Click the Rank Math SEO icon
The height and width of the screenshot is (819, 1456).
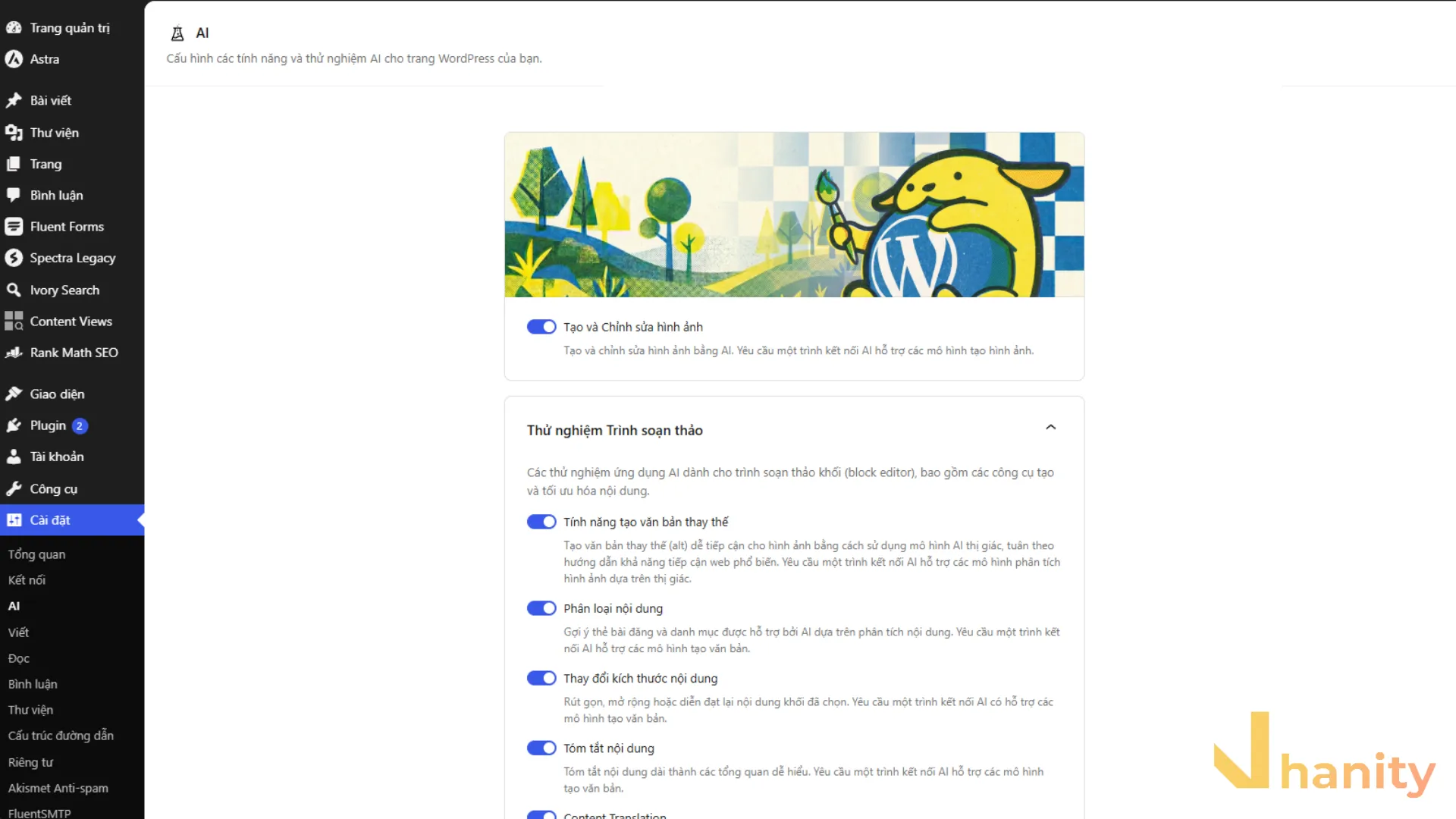pyautogui.click(x=14, y=353)
